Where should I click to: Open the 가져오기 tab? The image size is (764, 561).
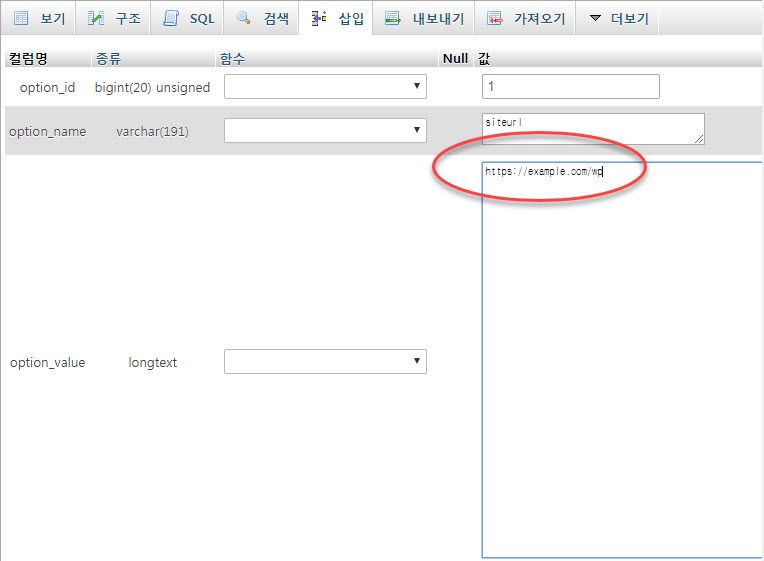(525, 18)
